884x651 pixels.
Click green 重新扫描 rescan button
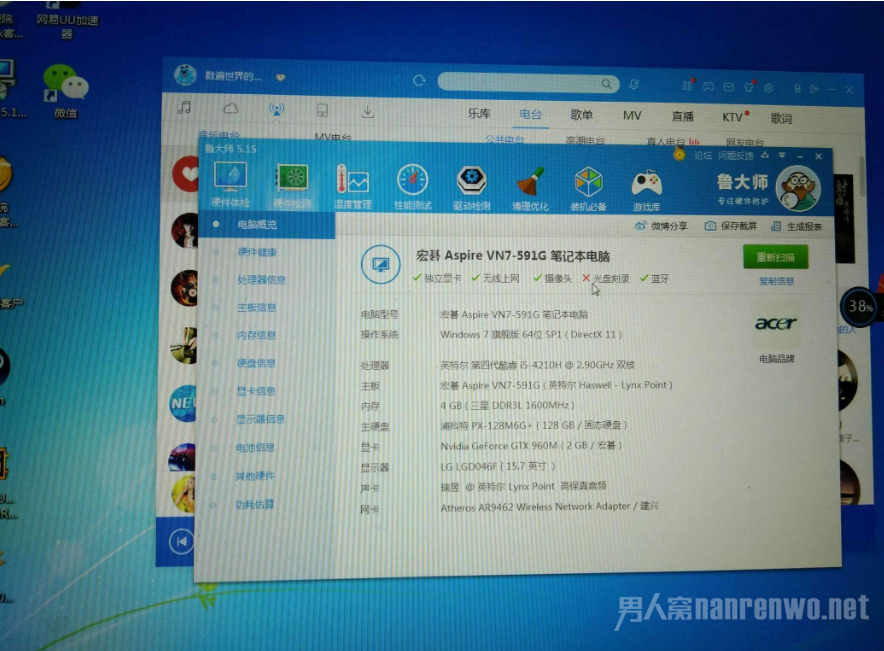pyautogui.click(x=776, y=257)
